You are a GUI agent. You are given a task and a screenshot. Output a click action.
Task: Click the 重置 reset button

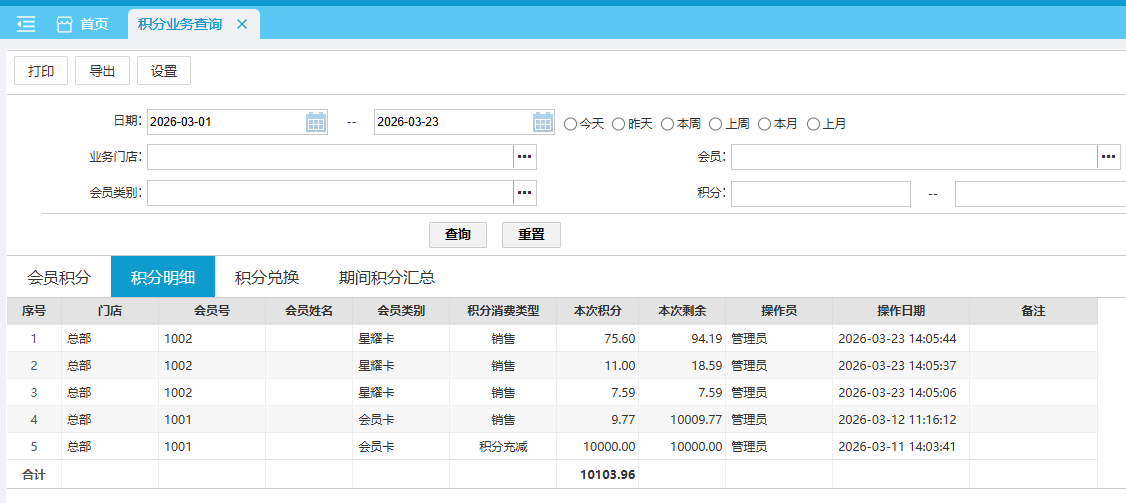click(x=531, y=235)
